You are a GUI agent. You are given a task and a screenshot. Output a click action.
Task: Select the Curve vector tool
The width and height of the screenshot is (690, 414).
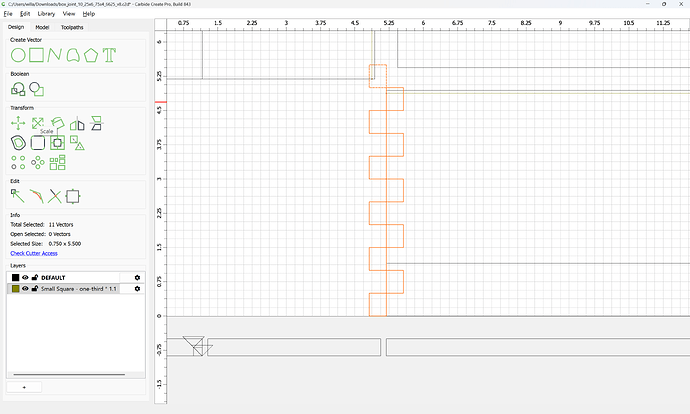point(73,55)
